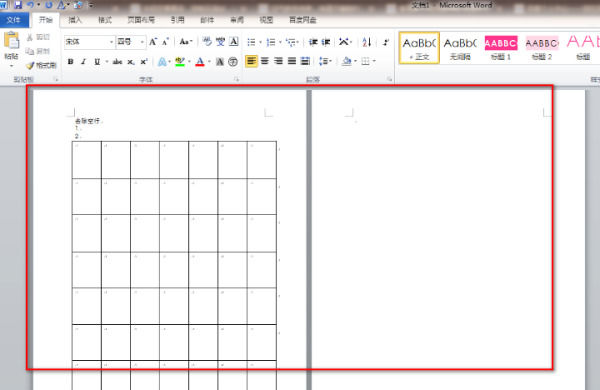This screenshot has height=390, width=600.
Task: Click the Paste clipboard icon
Action: [11, 41]
